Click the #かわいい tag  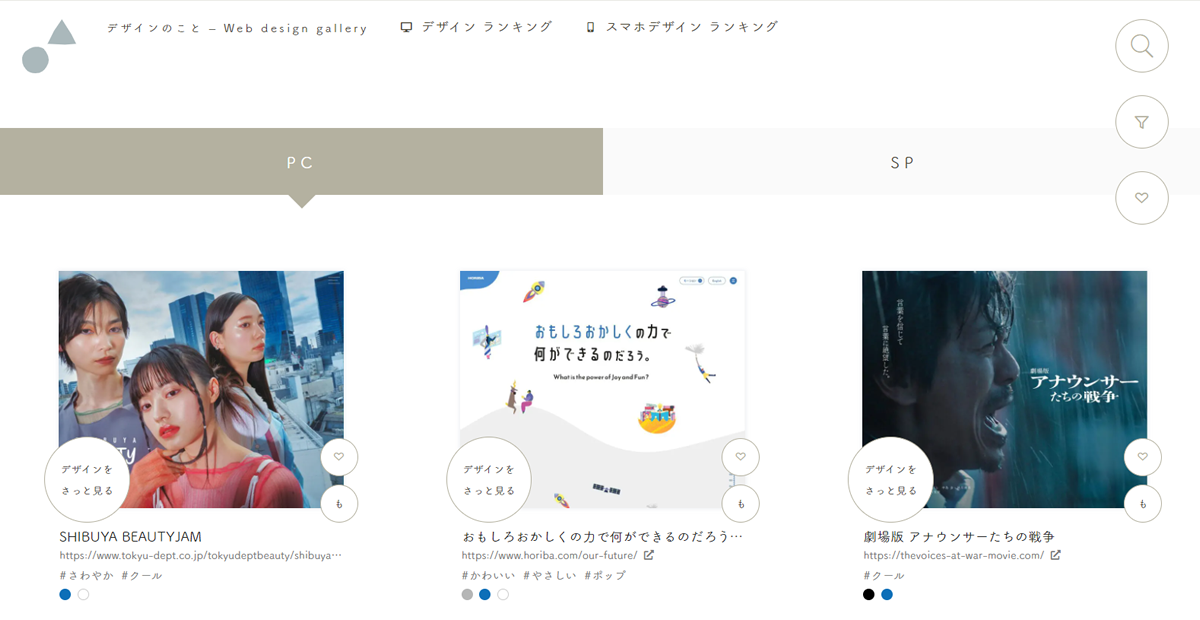click(488, 576)
